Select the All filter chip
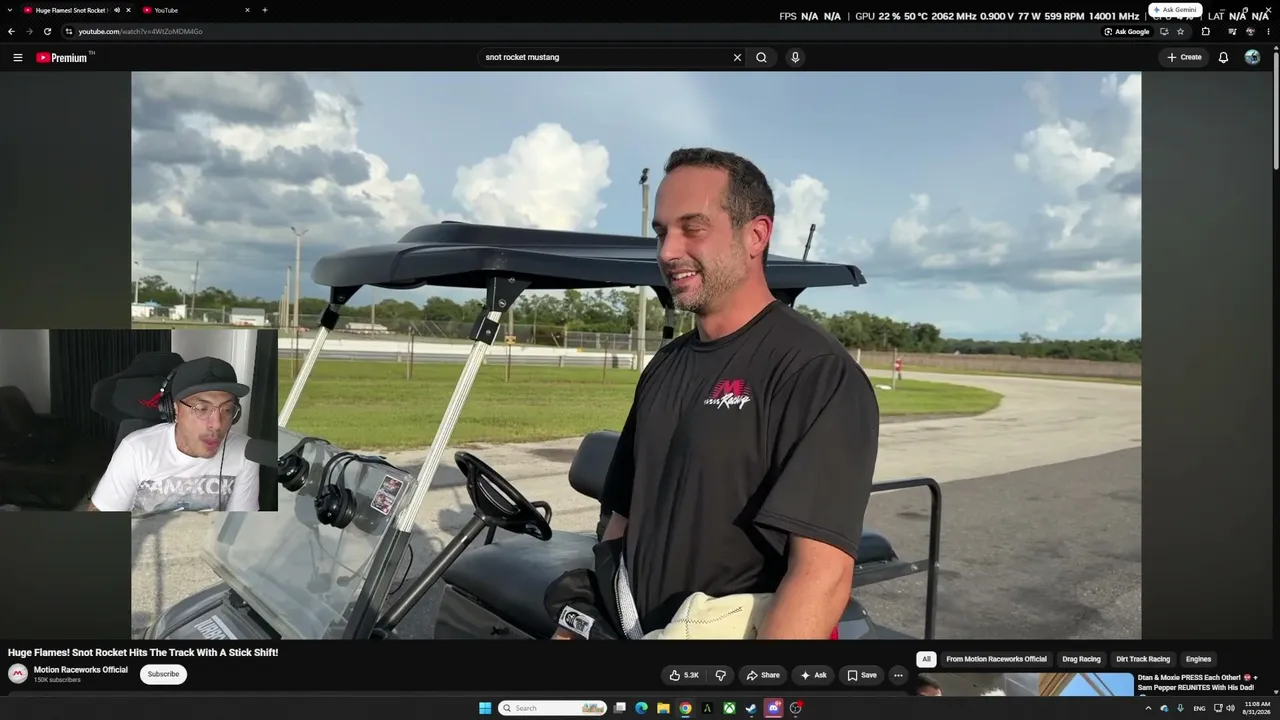 click(926, 659)
